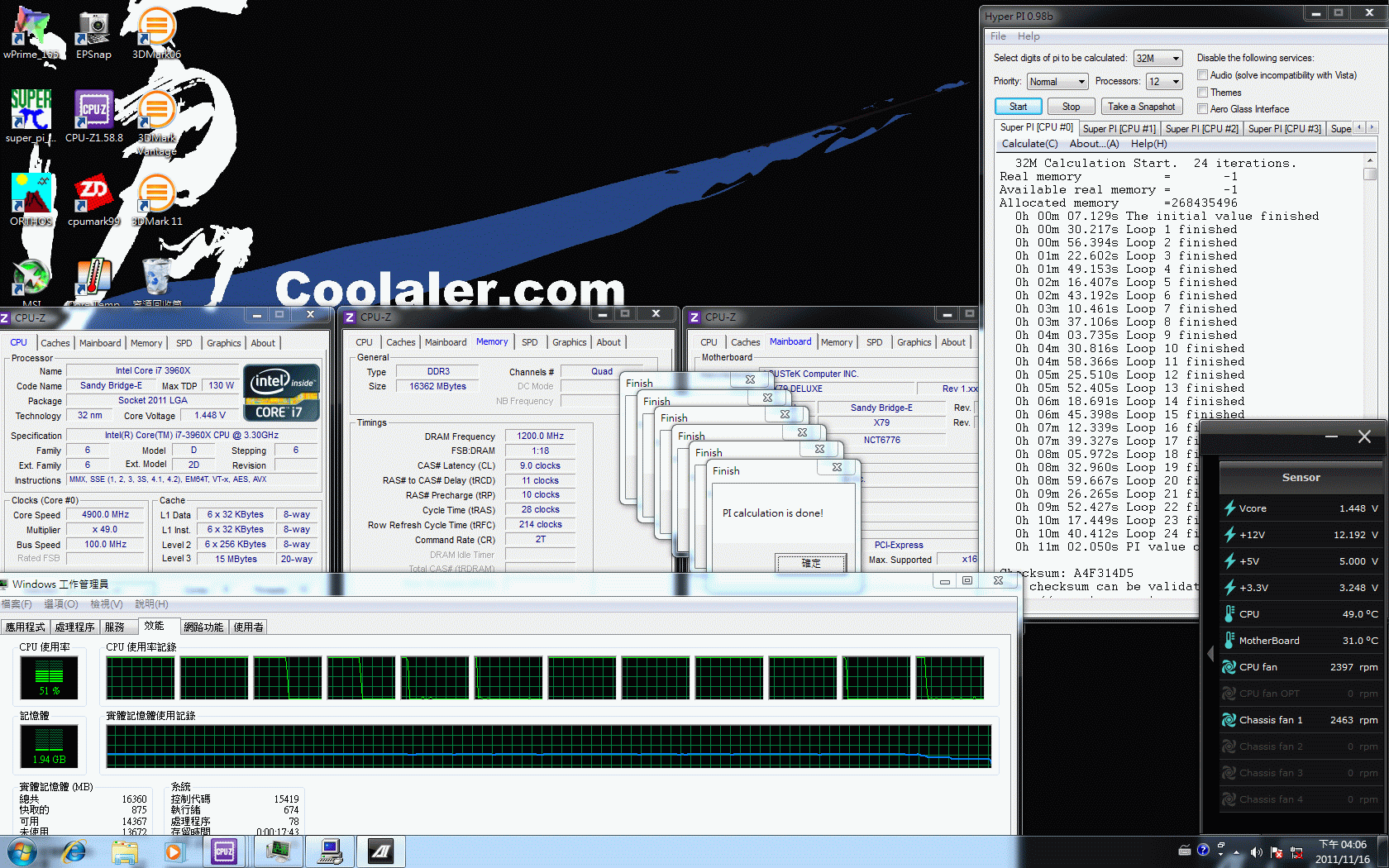
Task: Switch to Task Manager taskbar button
Action: 278,851
